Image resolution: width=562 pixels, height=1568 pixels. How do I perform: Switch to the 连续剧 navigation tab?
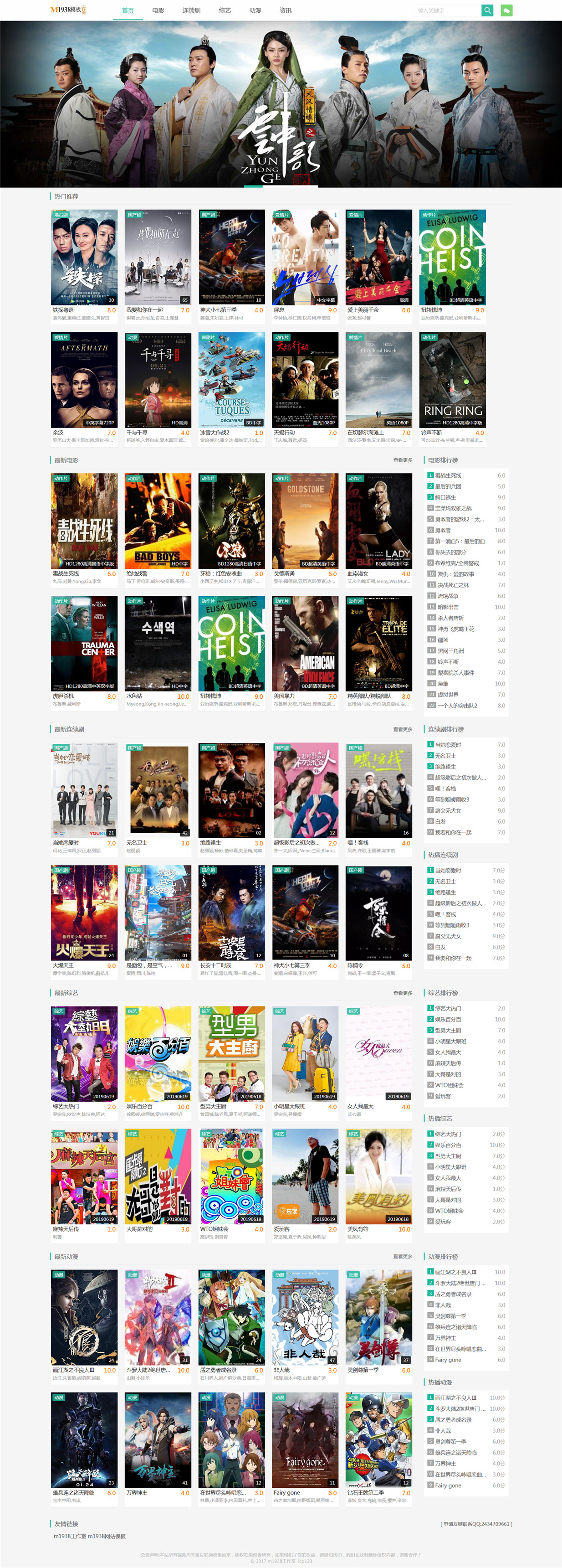pos(191,10)
